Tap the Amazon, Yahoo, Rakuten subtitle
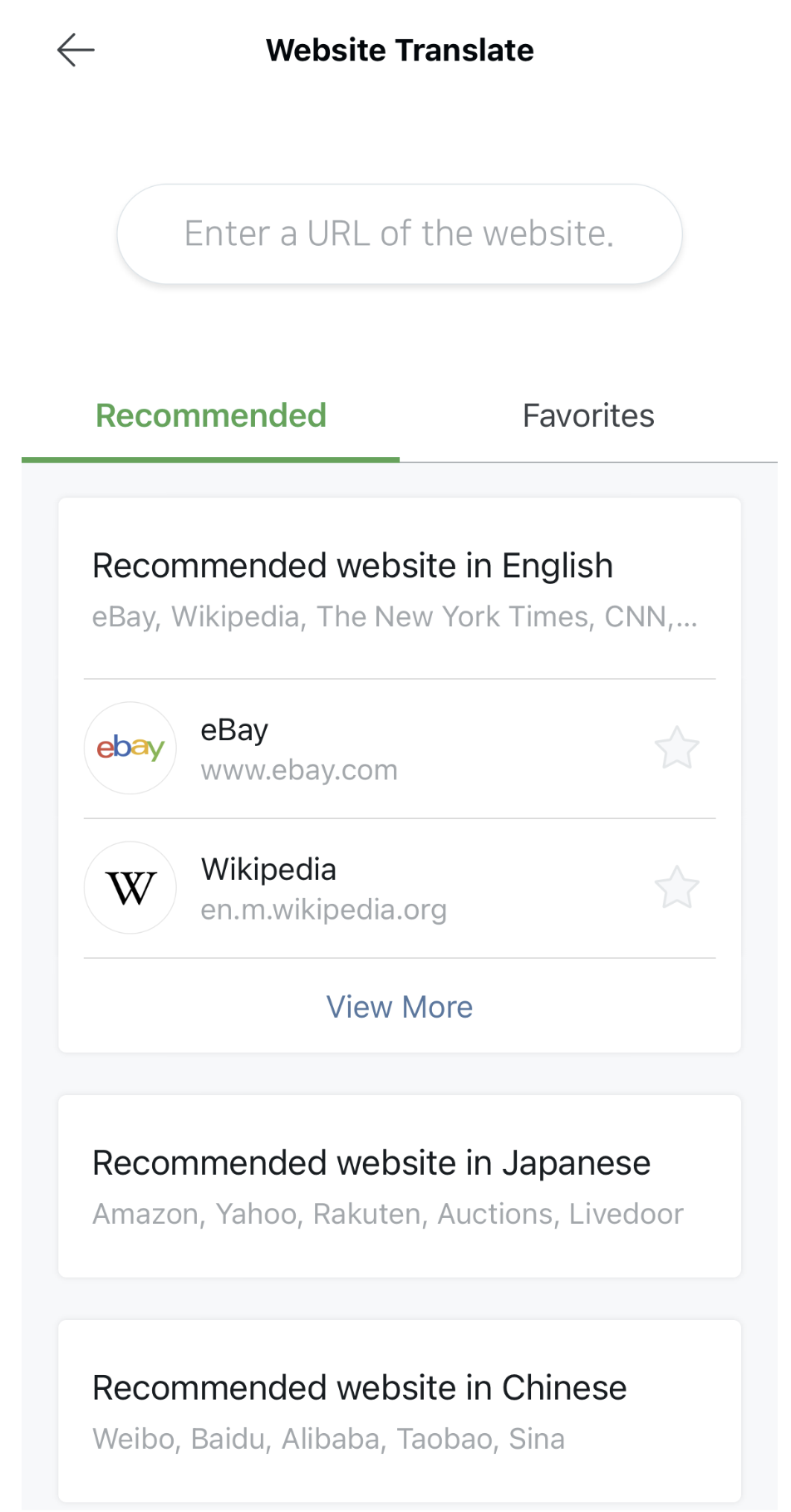 388,1214
